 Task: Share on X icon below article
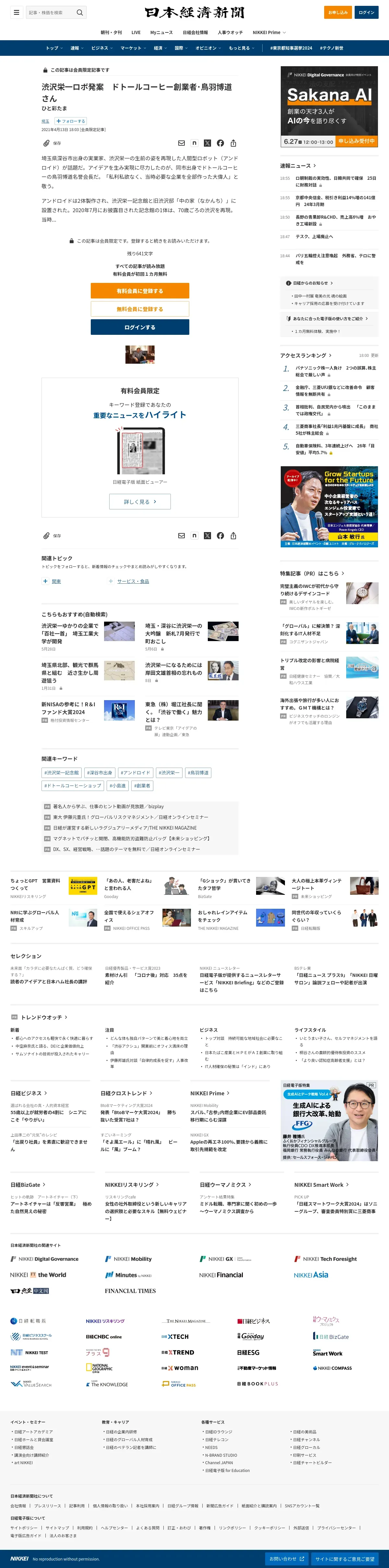(x=207, y=536)
